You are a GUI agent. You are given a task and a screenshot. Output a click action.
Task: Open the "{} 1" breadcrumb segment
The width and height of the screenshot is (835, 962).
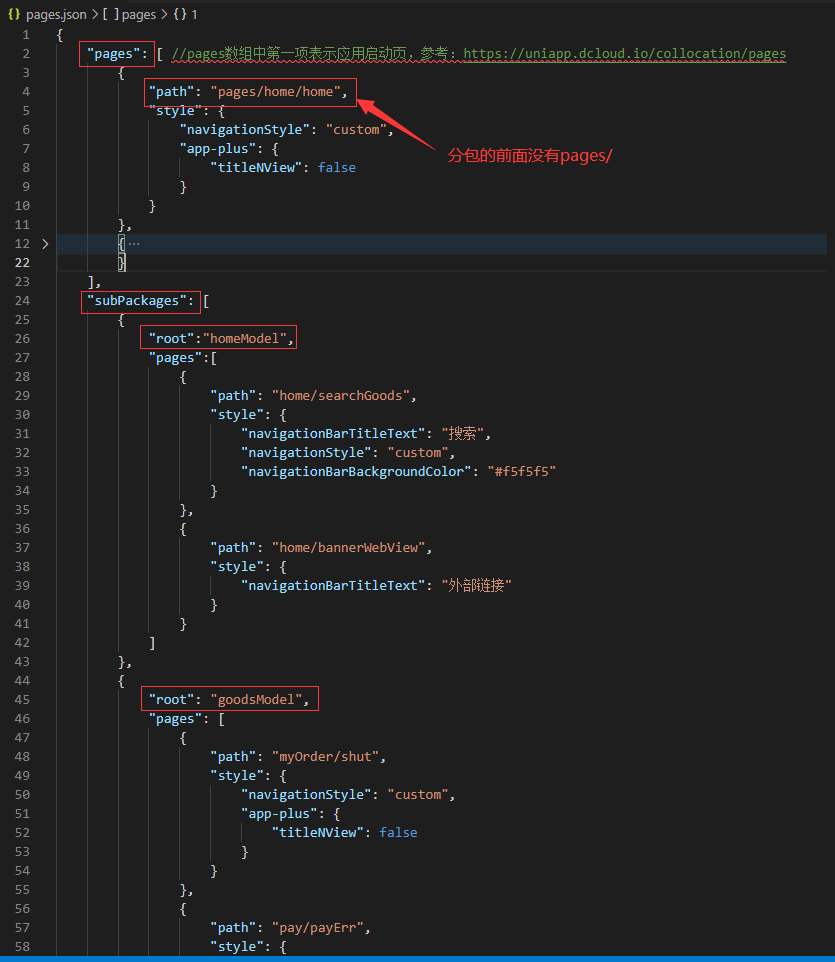click(185, 14)
